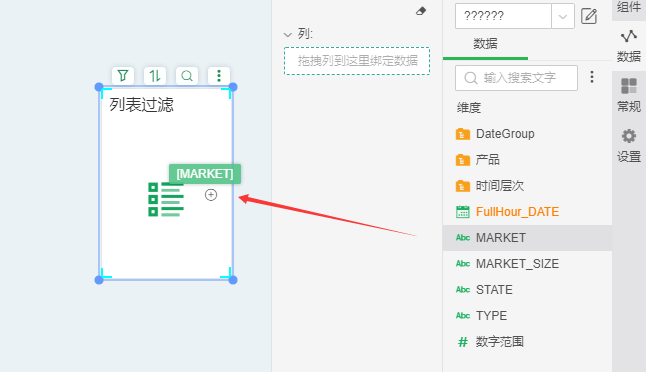
Task: Select the TYPE field
Action: coord(491,316)
